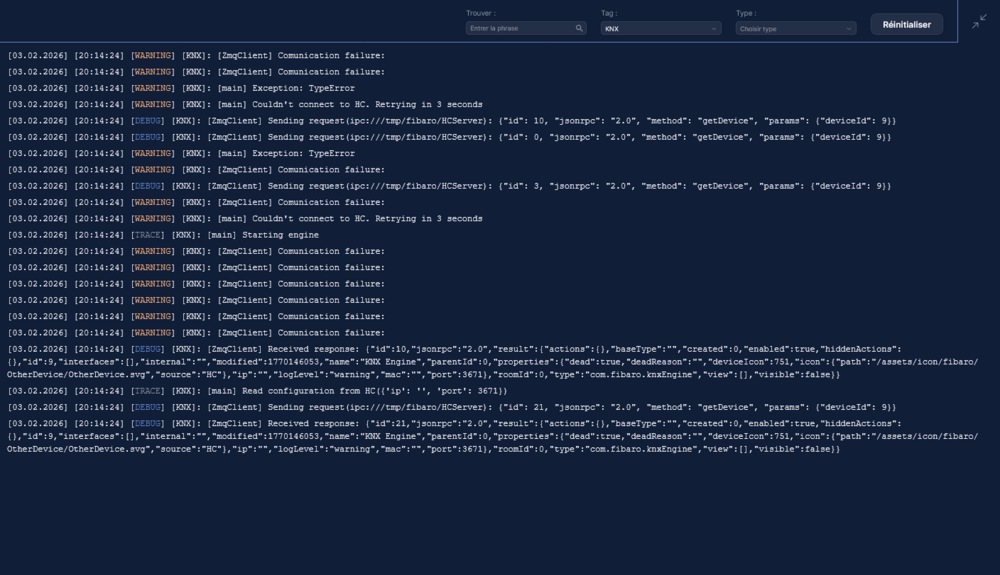This screenshot has width=1000, height=575.
Task: Click the Sending request log with id 21
Action: (450, 407)
